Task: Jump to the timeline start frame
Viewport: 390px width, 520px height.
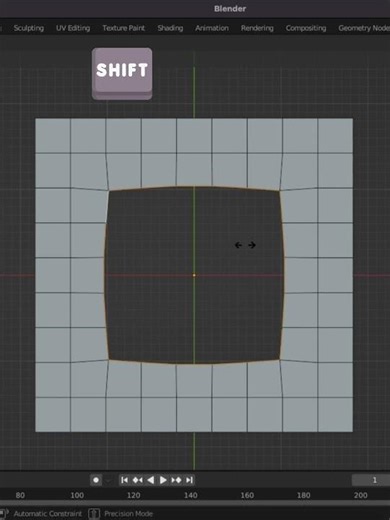Action: 124,480
